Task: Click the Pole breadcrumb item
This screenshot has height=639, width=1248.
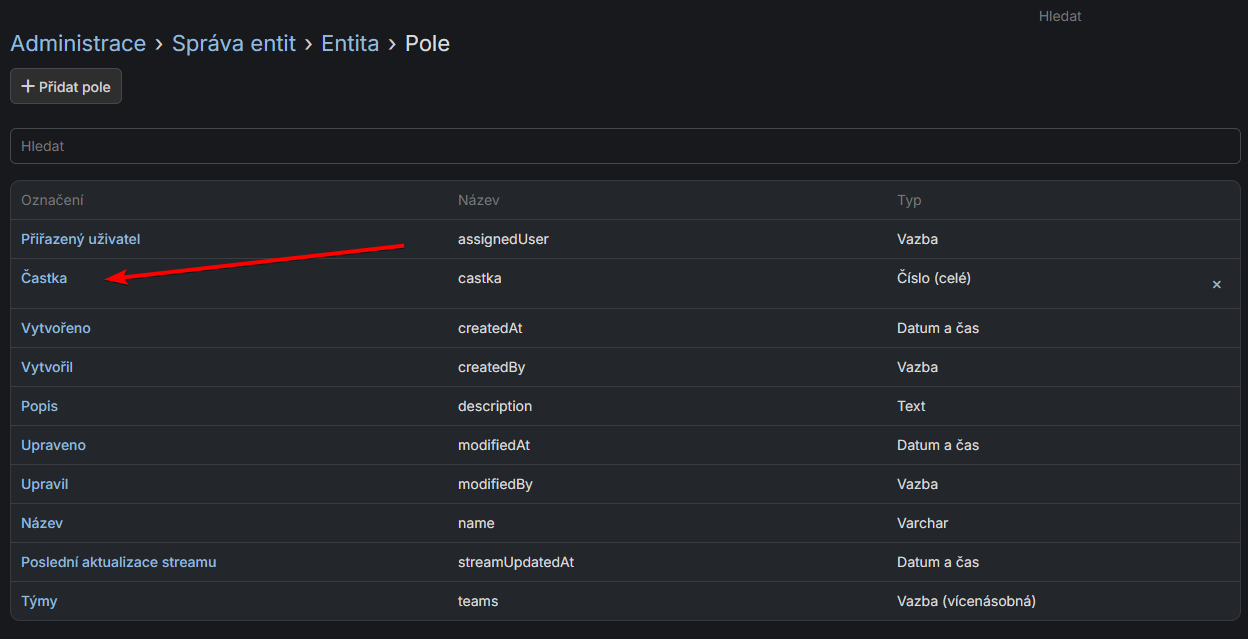Action: [x=427, y=43]
